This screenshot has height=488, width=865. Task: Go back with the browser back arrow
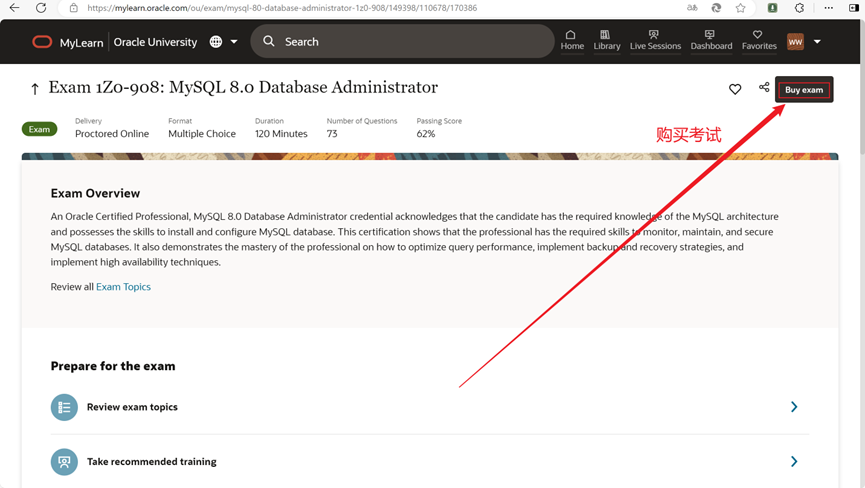[x=14, y=8]
